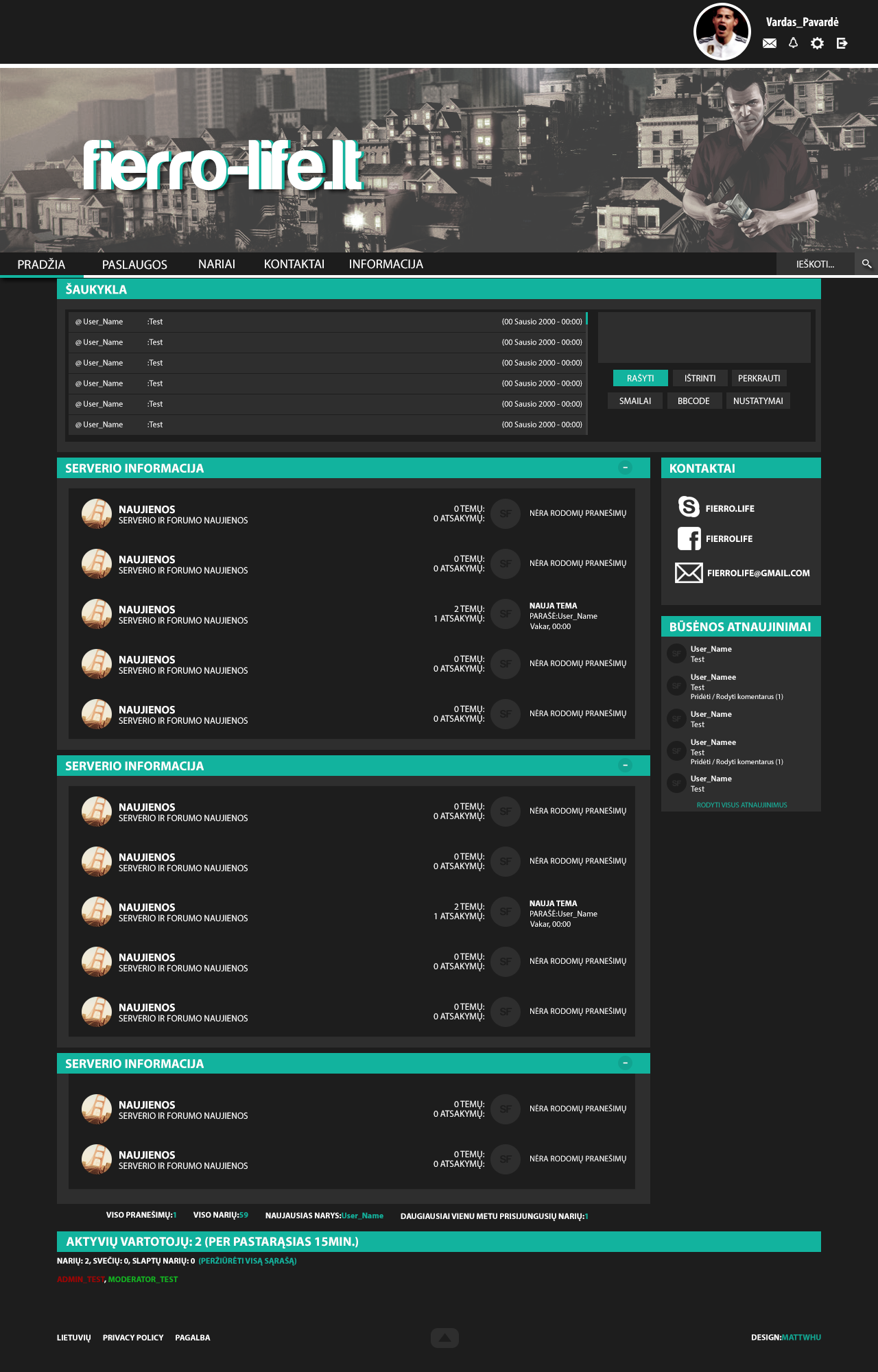
Task: Click the FIERROLIFE@GMAIL.COM email address
Action: pos(759,573)
